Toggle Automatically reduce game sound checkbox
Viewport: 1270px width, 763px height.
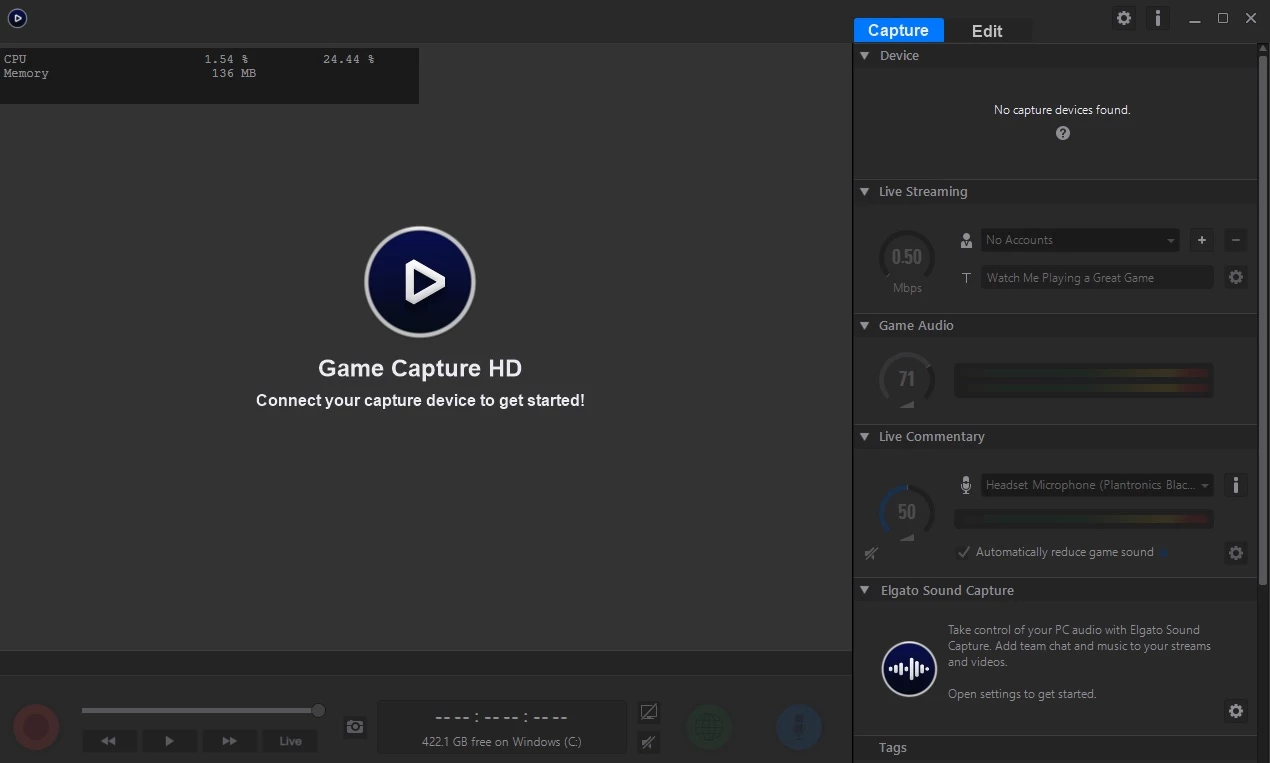pyautogui.click(x=965, y=552)
